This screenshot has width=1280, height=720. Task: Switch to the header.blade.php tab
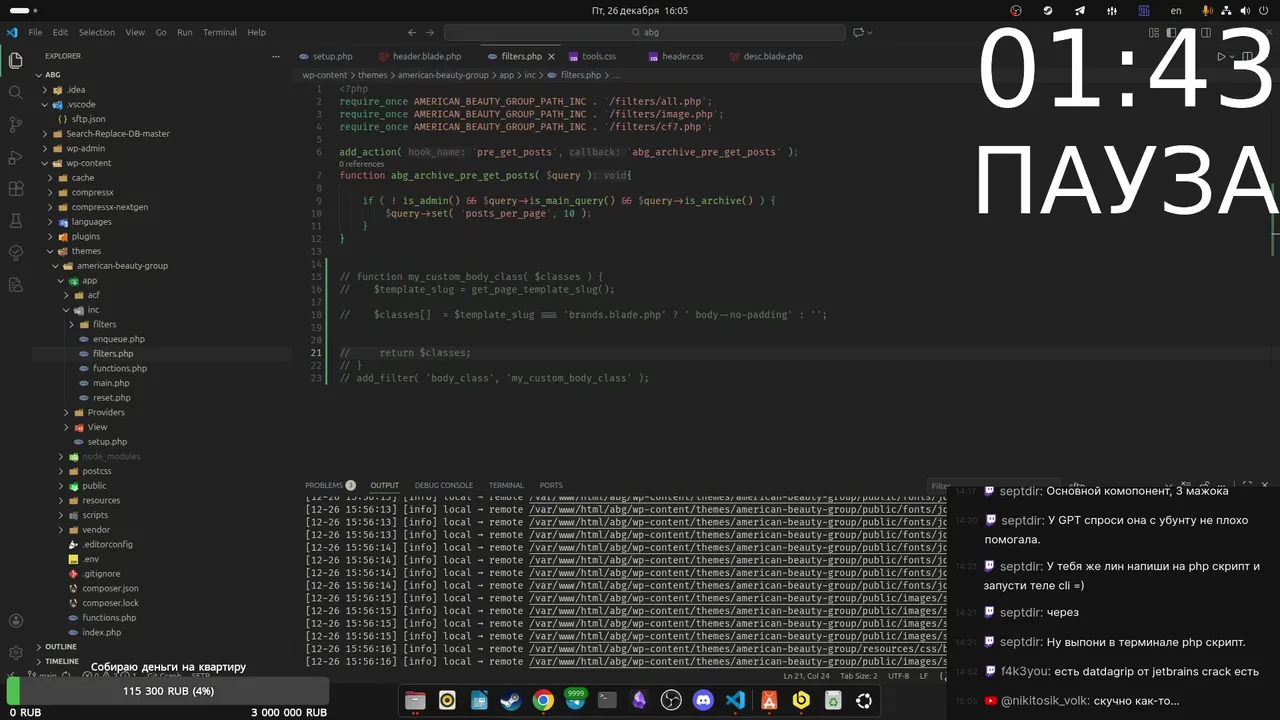pyautogui.click(x=427, y=56)
